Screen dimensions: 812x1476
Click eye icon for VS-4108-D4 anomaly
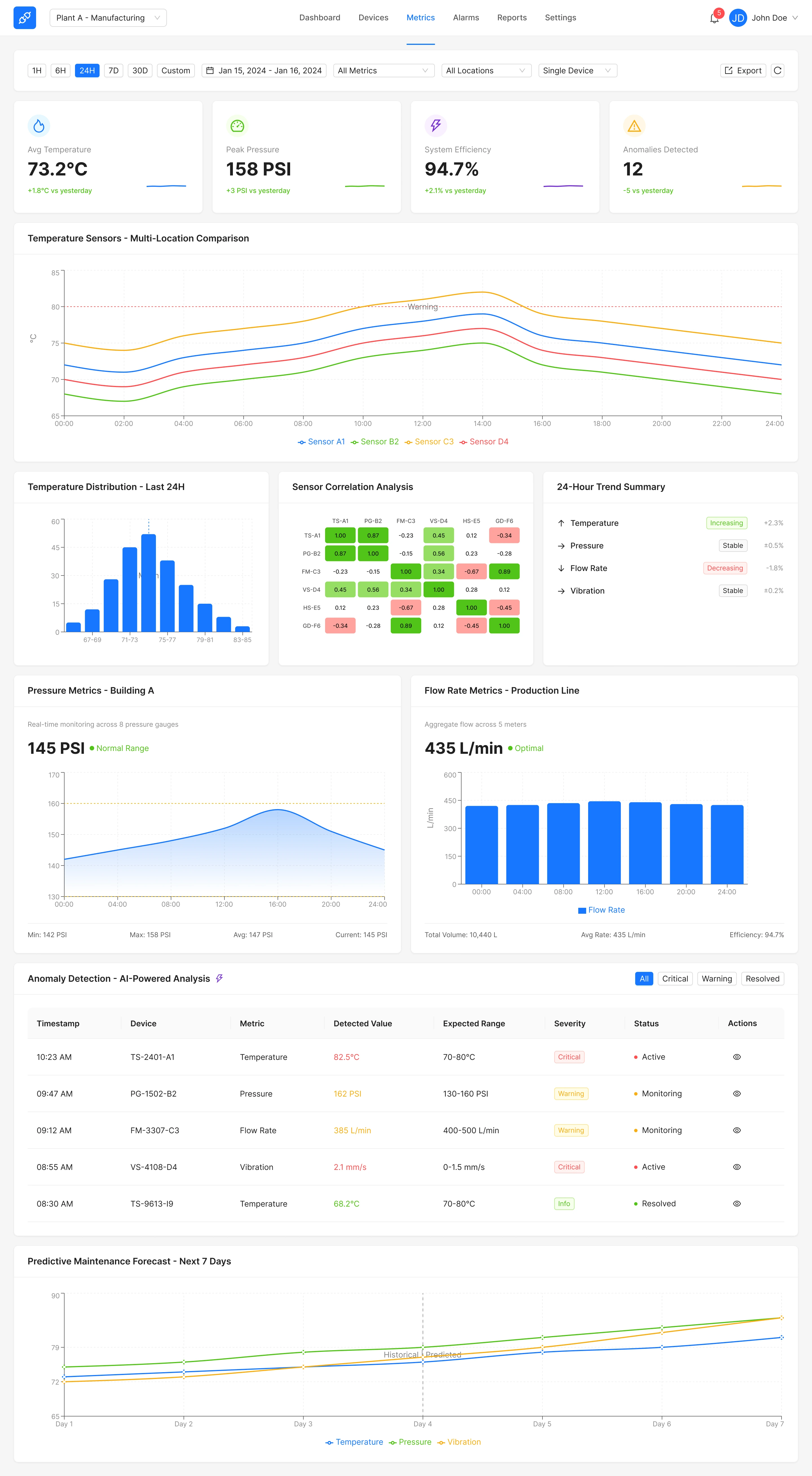point(736,1167)
